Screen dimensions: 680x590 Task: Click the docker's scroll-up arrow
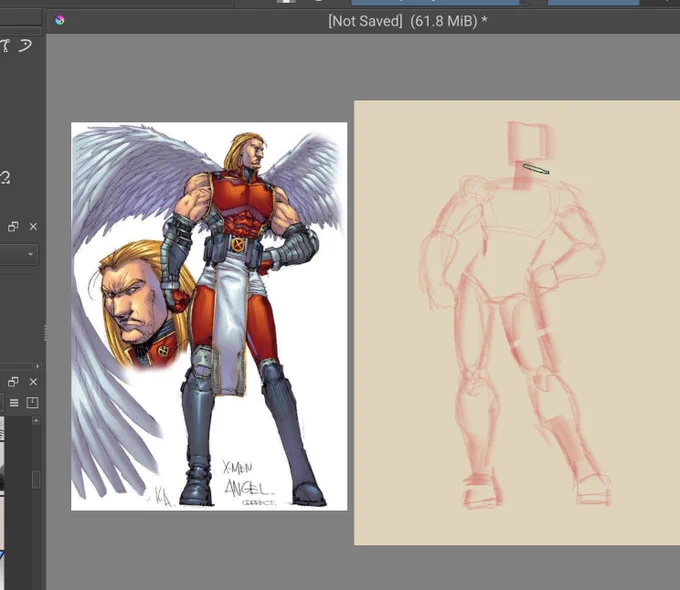pos(36,420)
